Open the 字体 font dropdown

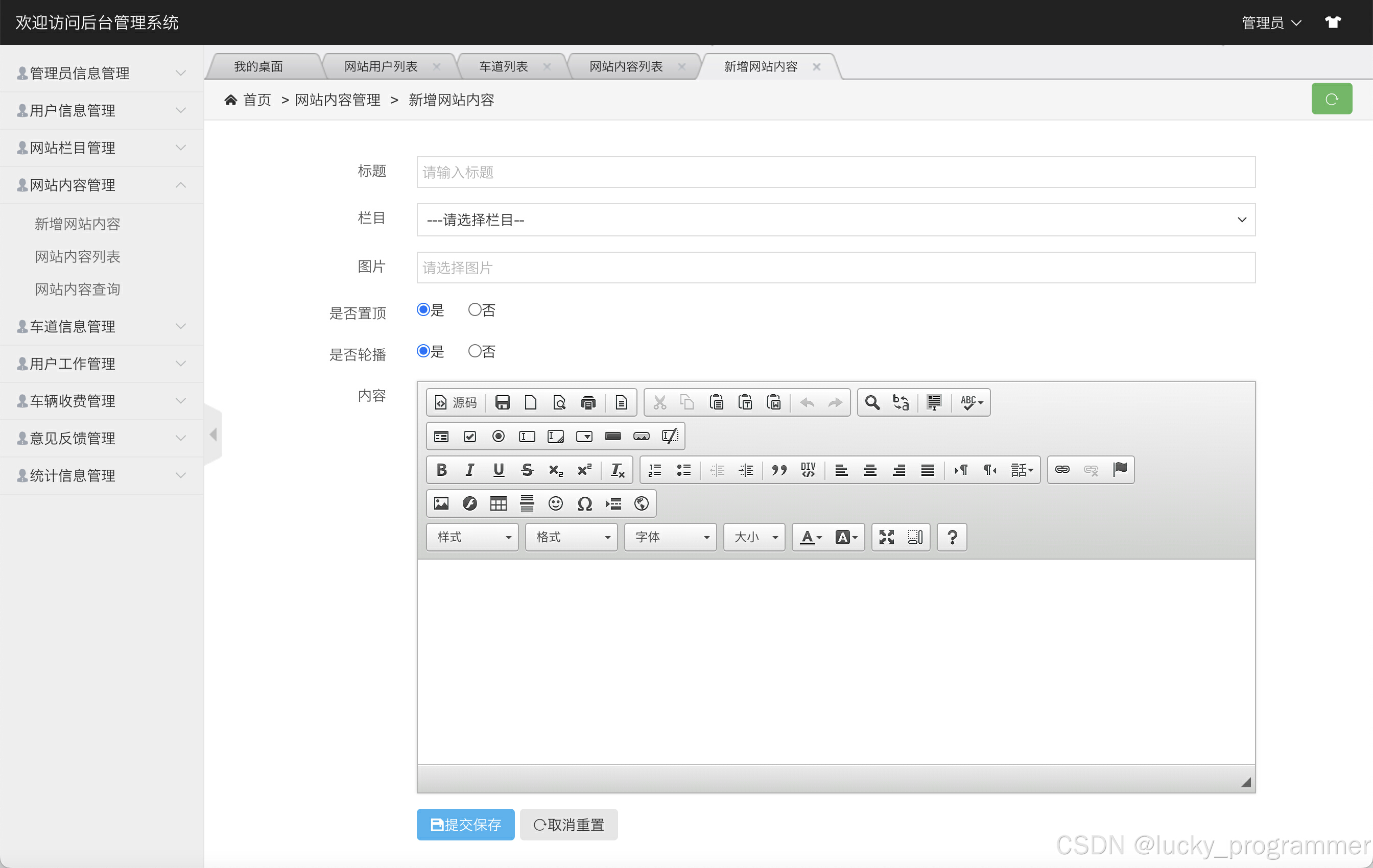click(671, 537)
